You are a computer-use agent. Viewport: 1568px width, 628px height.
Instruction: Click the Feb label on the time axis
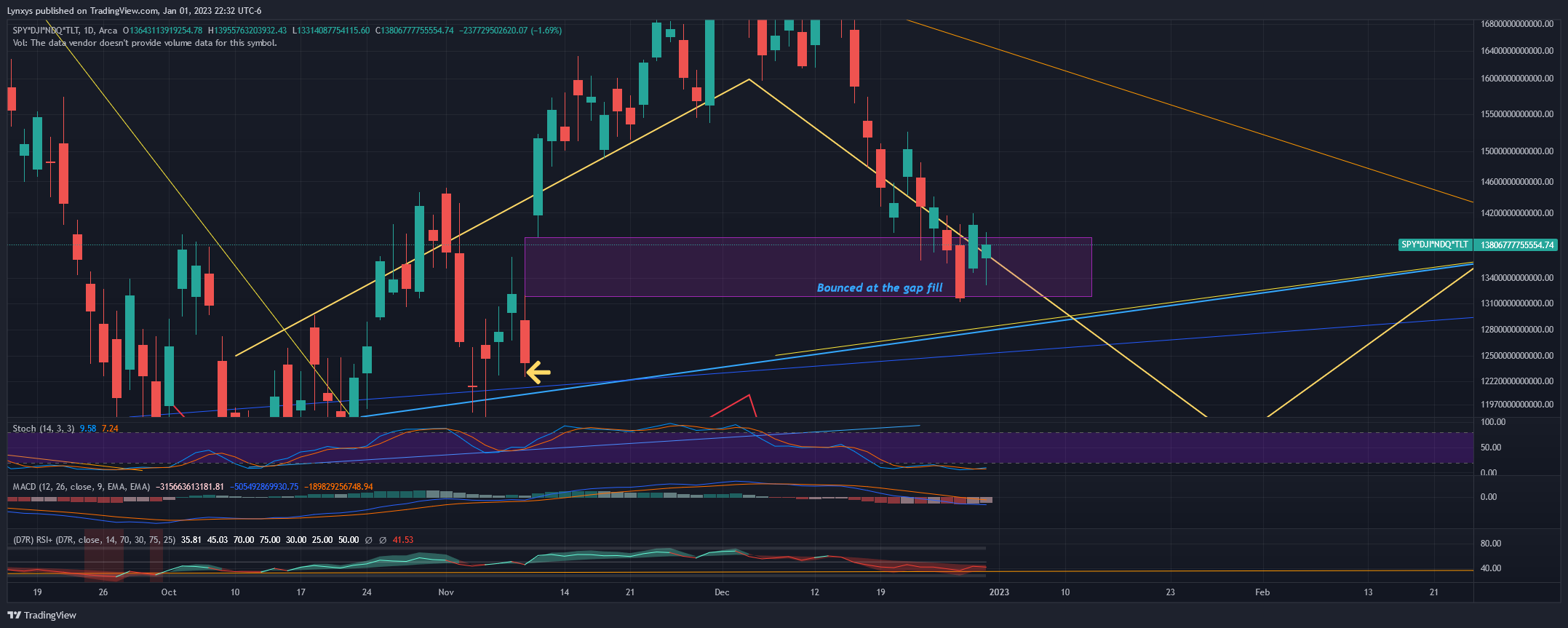(x=1262, y=592)
